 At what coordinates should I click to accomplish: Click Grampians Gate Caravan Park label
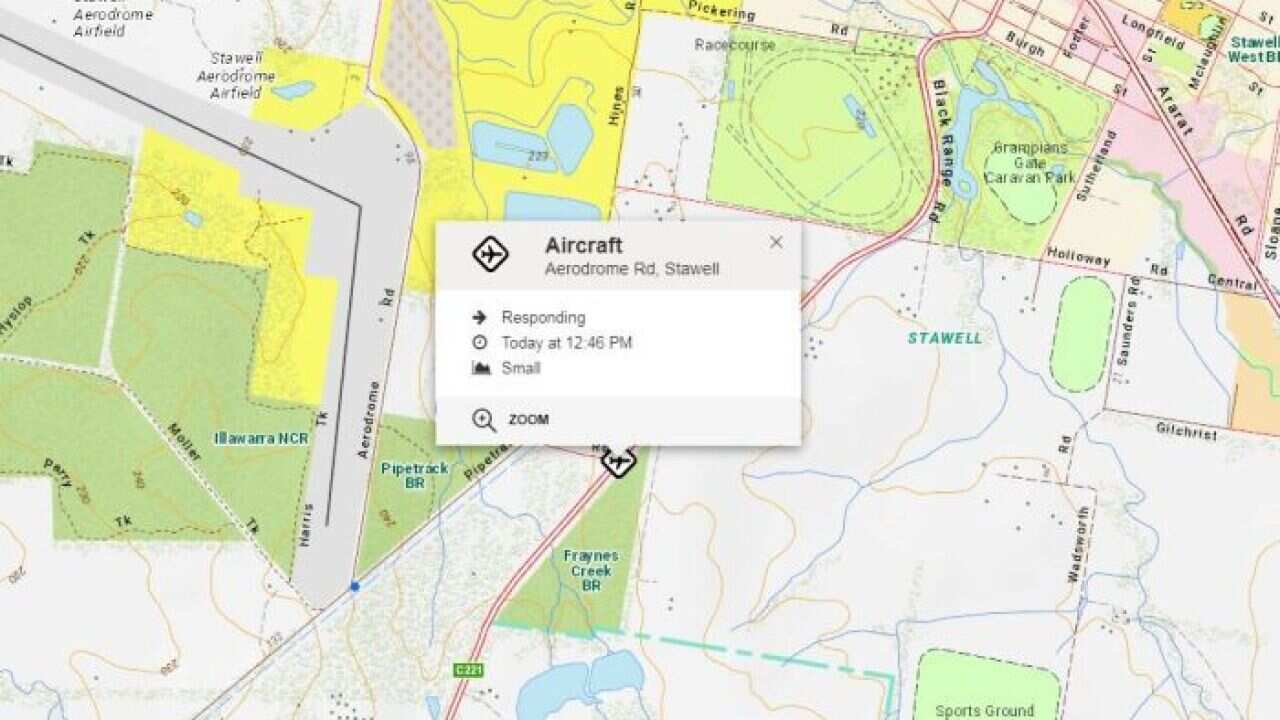tap(1029, 162)
